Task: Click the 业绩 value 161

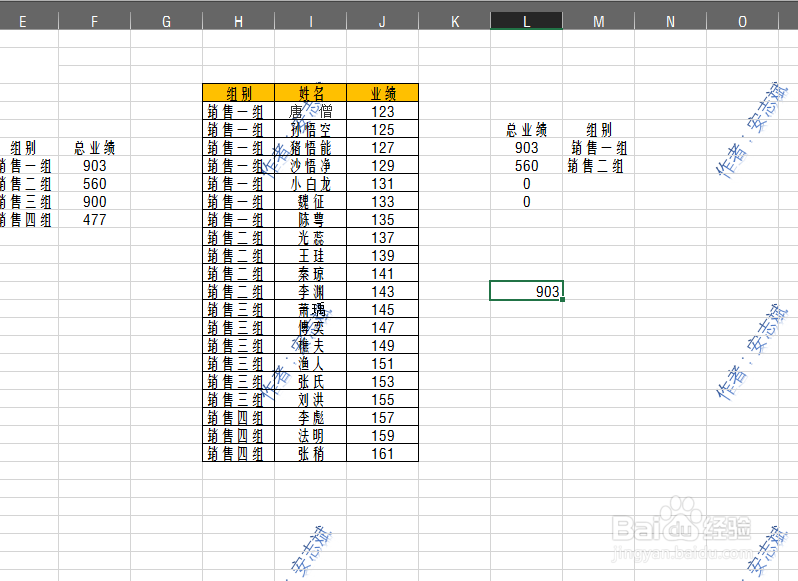Action: click(x=382, y=453)
